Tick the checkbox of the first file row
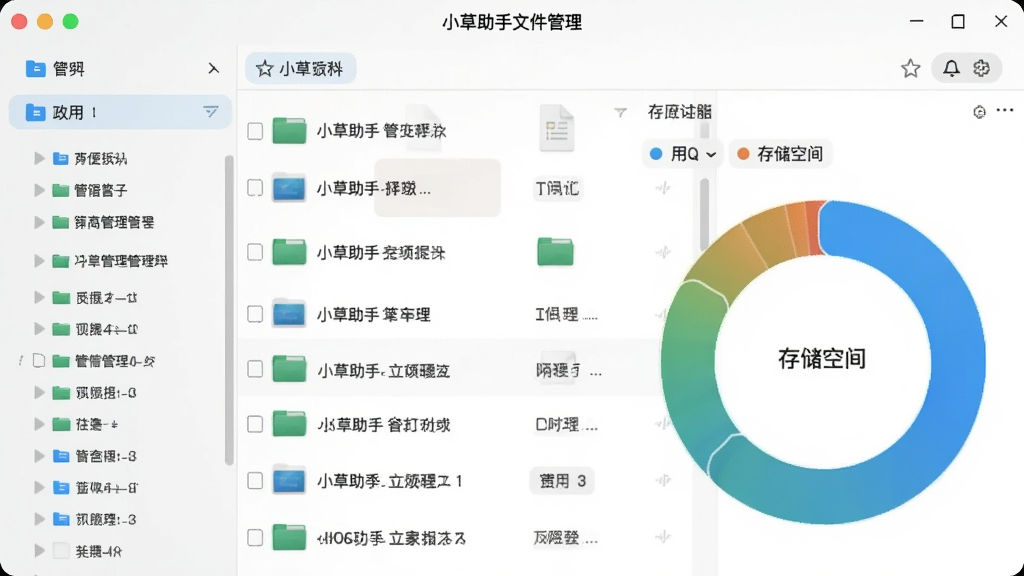1024x576 pixels. click(x=255, y=131)
